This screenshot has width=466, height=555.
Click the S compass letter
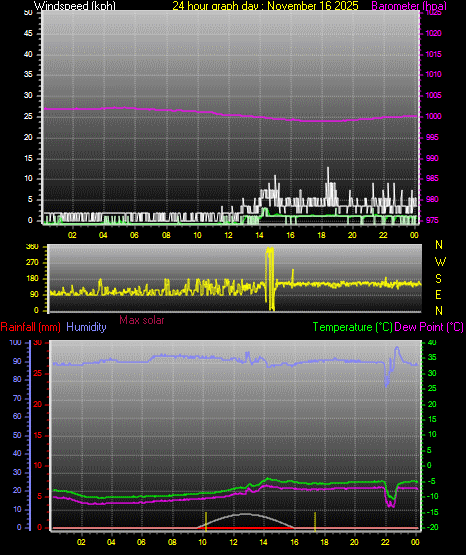(438, 279)
